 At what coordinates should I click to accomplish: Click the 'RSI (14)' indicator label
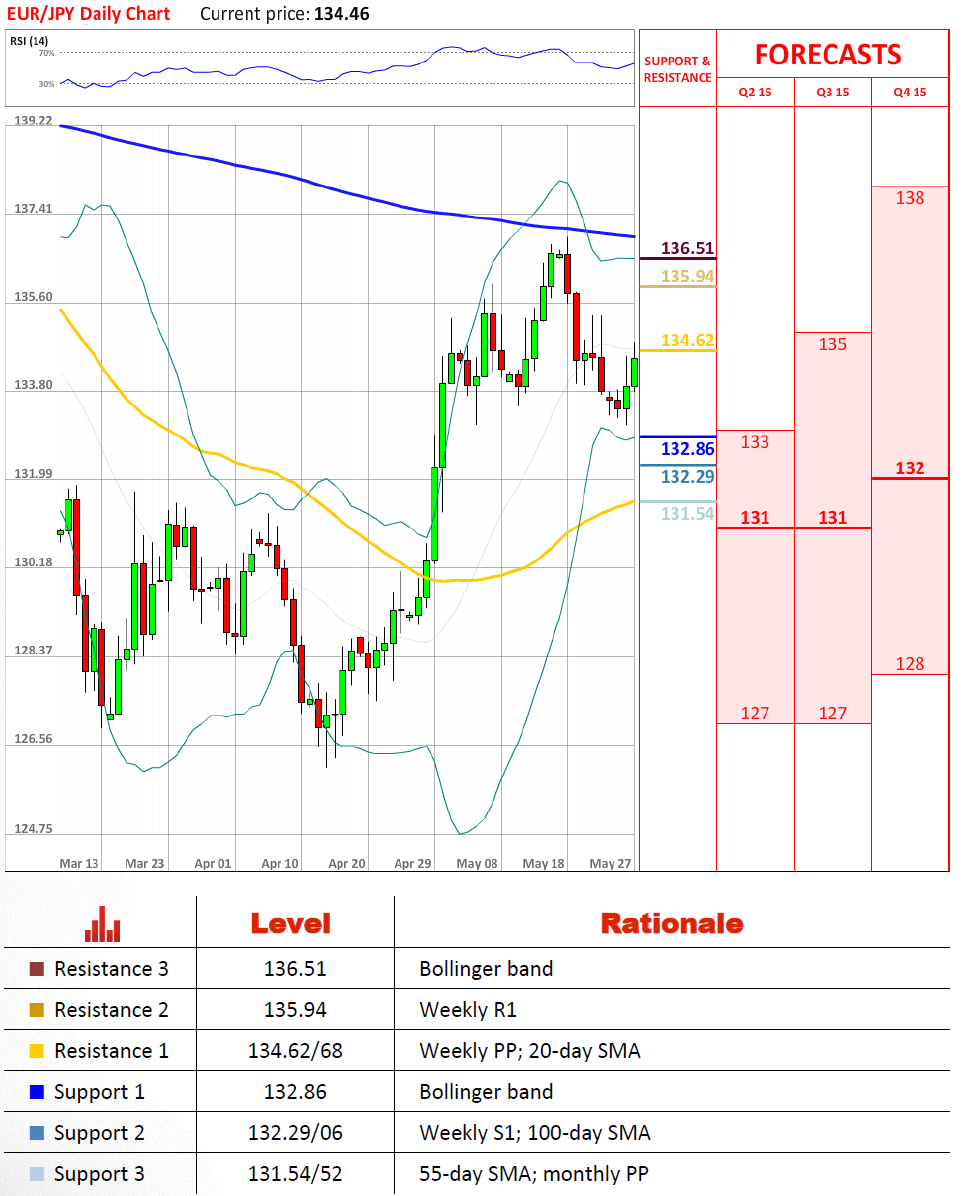(x=29, y=40)
